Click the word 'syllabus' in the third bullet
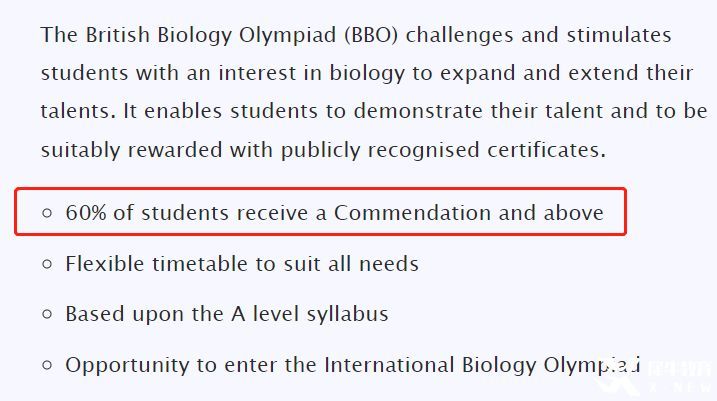717x401 pixels. click(x=348, y=315)
